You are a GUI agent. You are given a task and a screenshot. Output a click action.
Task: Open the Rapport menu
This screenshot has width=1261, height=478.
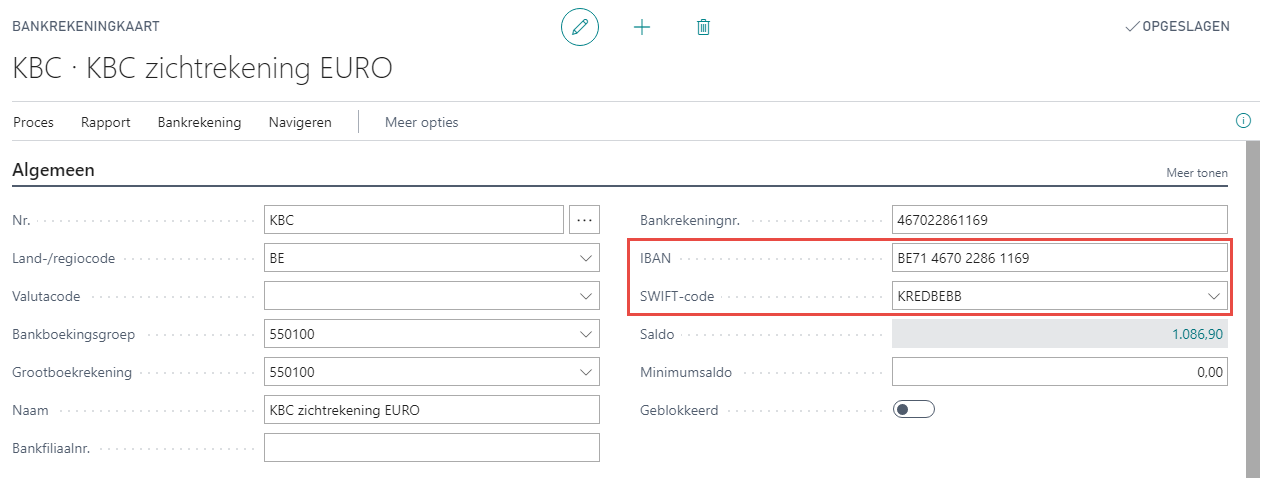point(106,122)
